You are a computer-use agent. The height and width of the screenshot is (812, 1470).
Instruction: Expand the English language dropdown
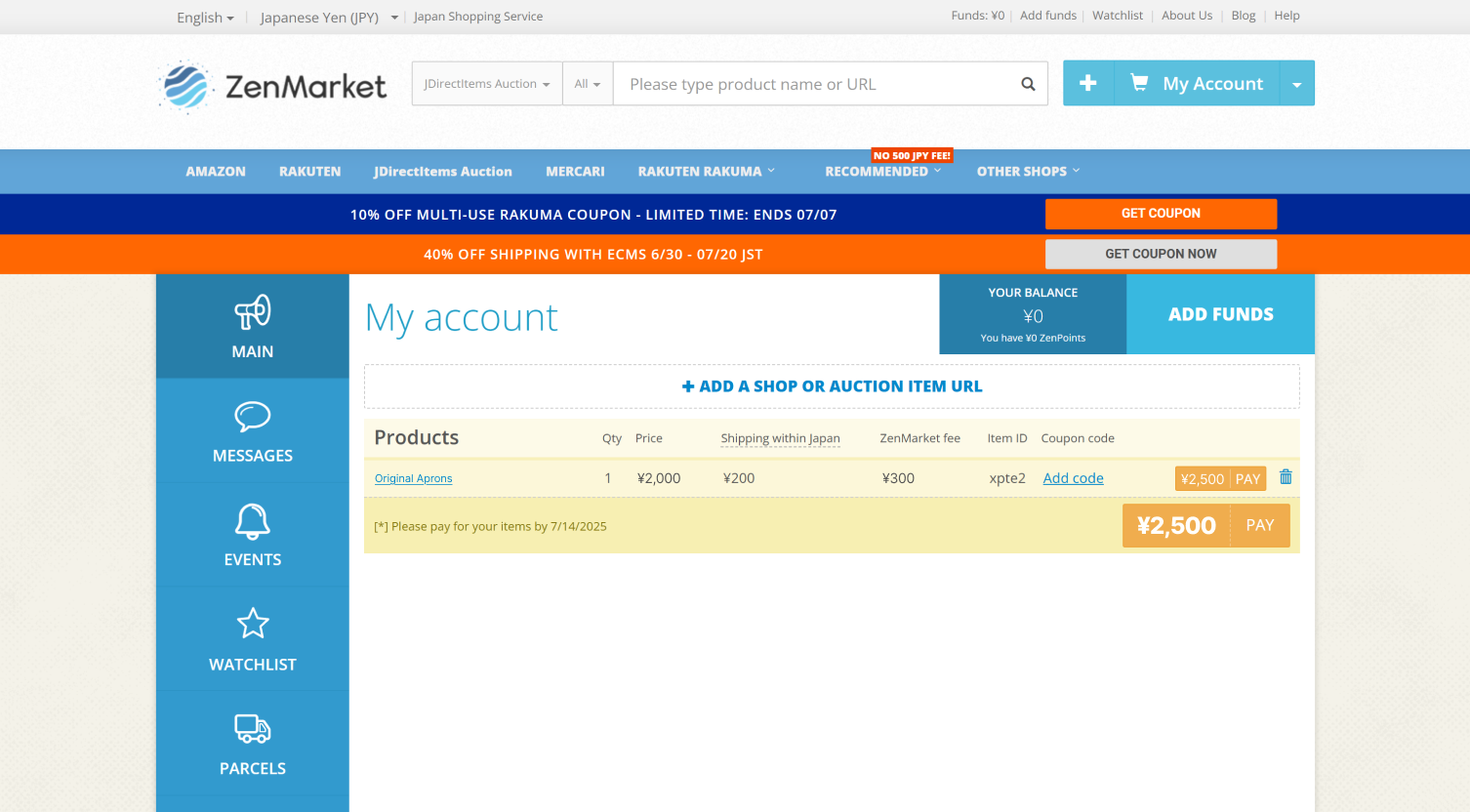click(205, 18)
